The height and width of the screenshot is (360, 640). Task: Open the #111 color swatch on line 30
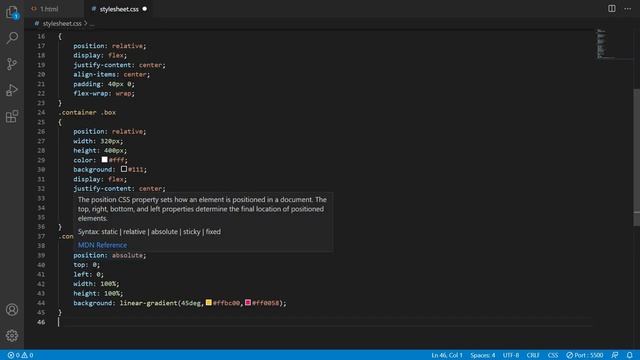(124, 169)
